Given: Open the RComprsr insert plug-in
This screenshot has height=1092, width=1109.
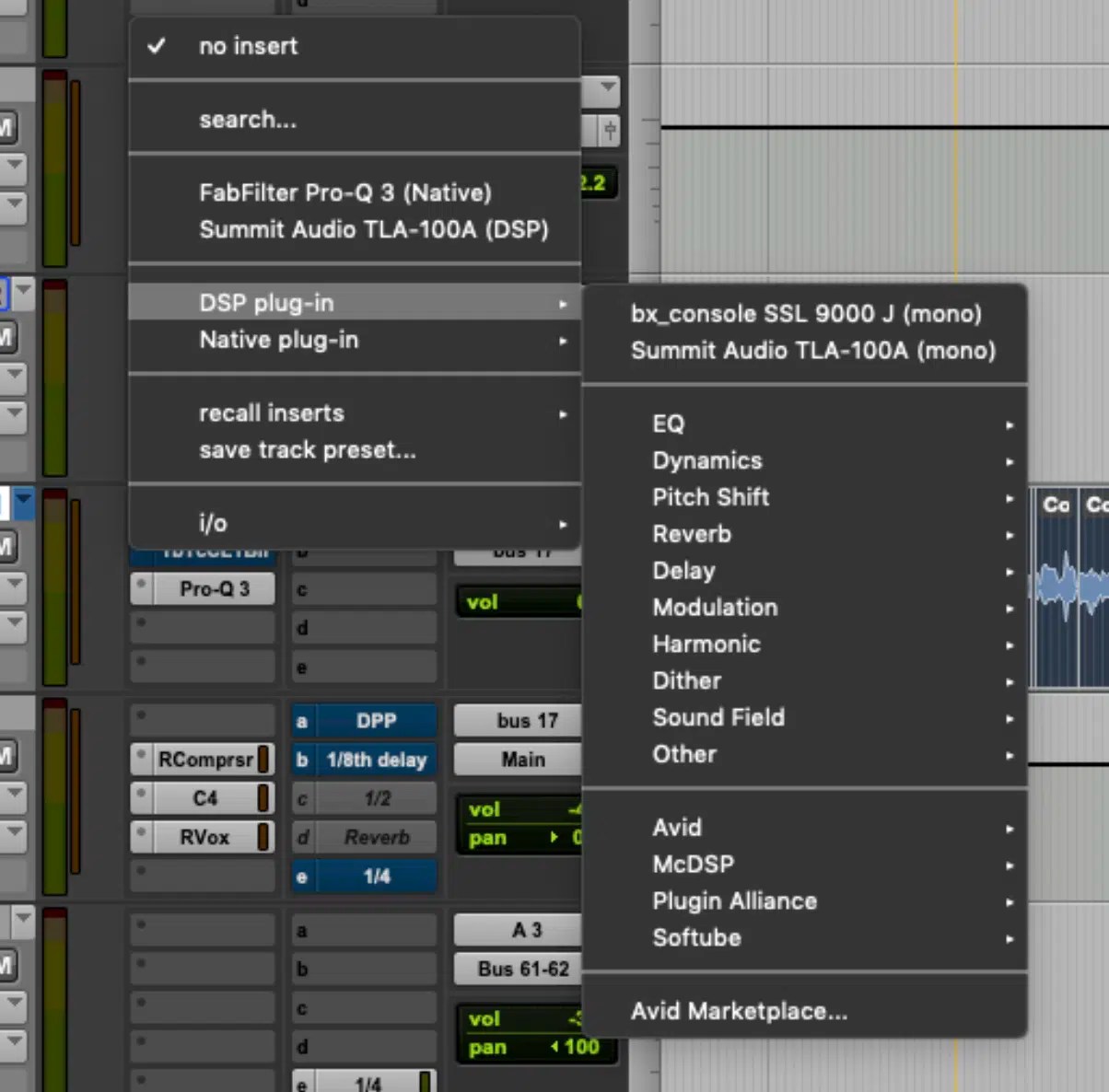Looking at the screenshot, I should pos(205,760).
